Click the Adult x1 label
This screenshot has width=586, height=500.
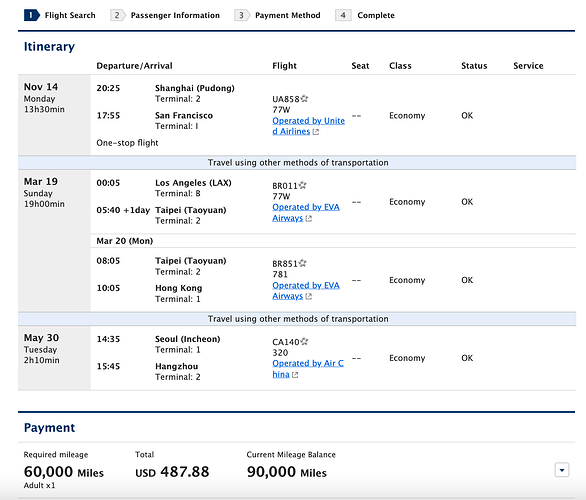[x=39, y=485]
